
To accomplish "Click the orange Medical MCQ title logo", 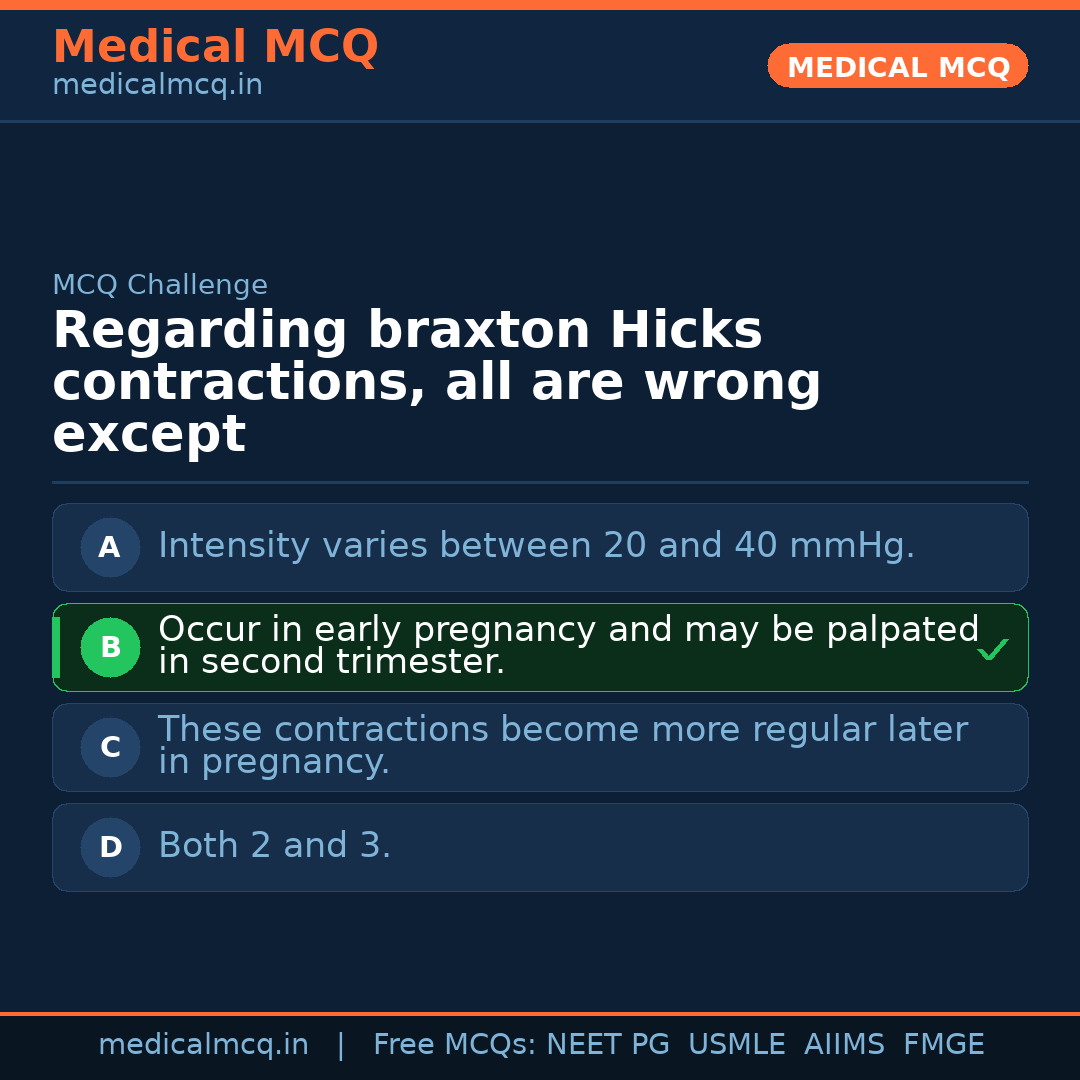I will [215, 47].
